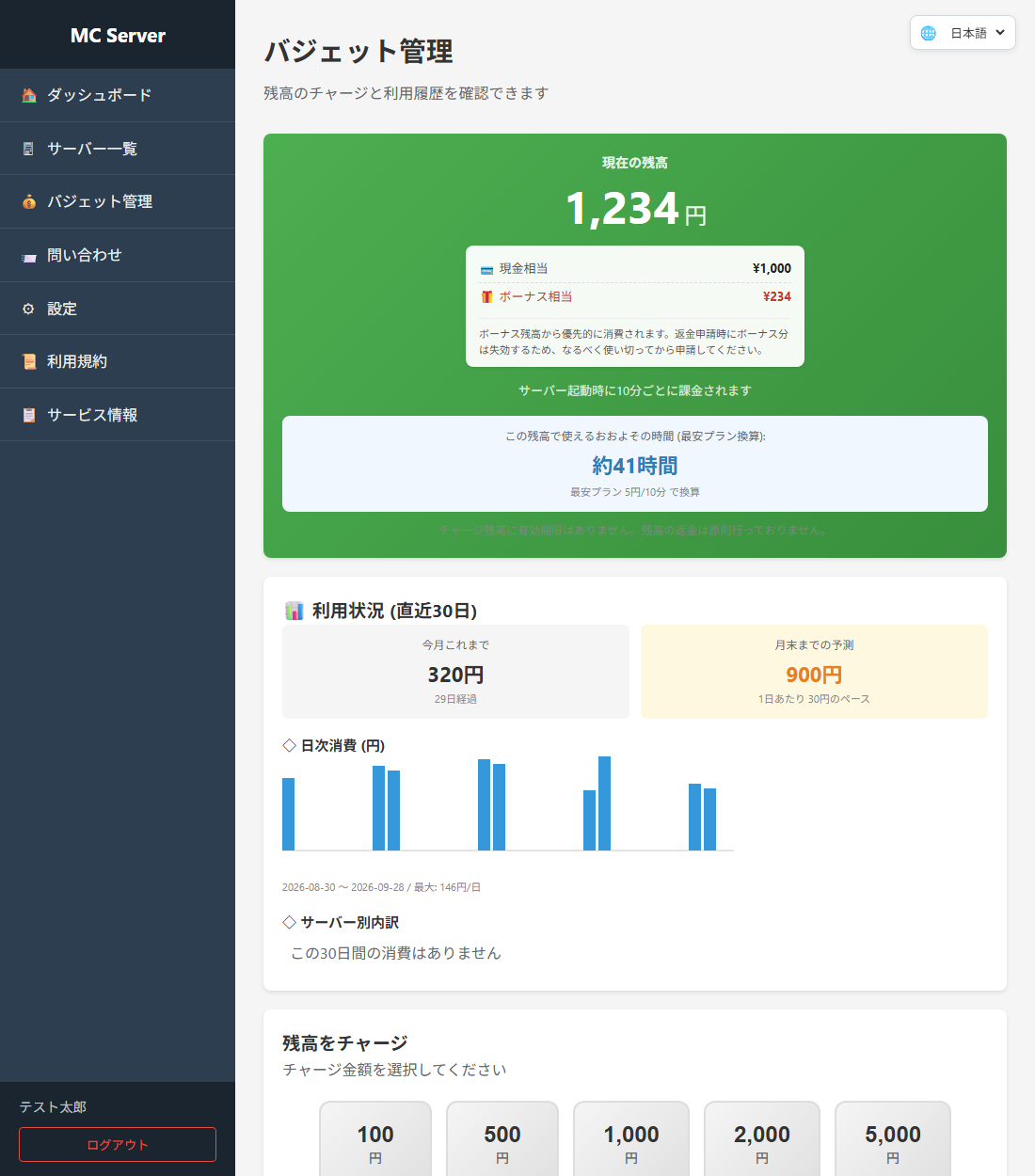Open 利用規約 in sidebar
Image resolution: width=1035 pixels, height=1176 pixels.
(118, 361)
